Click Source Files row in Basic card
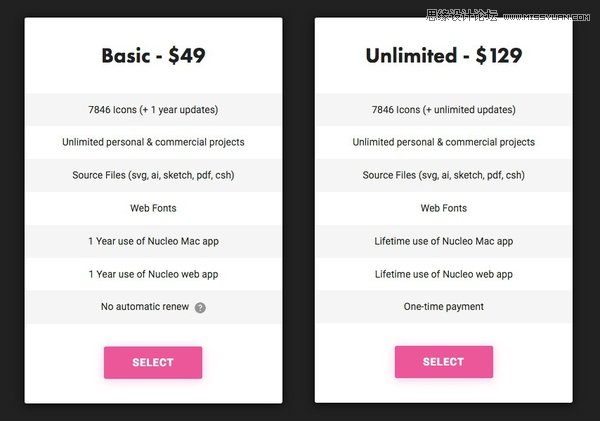Image resolution: width=600 pixels, height=421 pixels. 153,175
